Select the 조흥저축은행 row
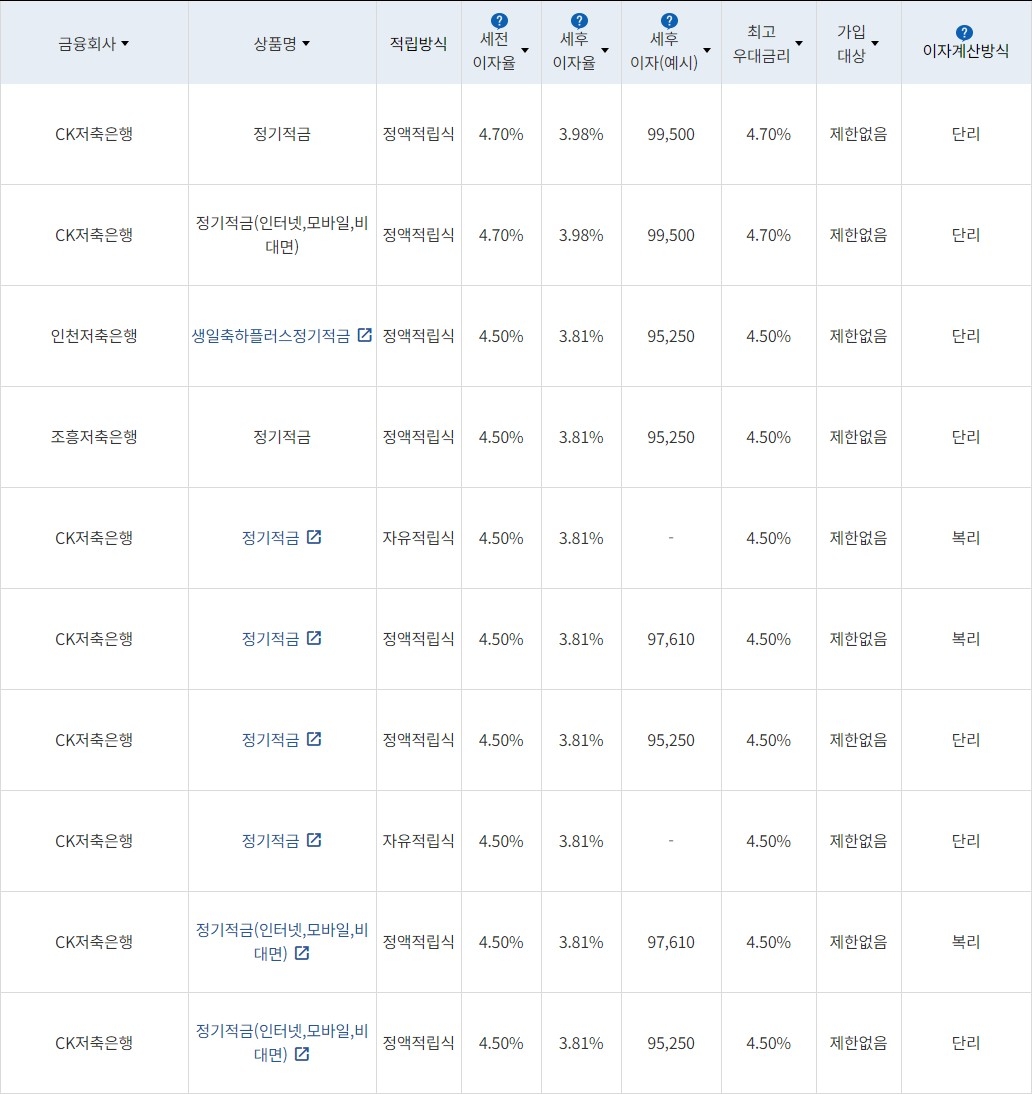The height and width of the screenshot is (1094, 1032). [x=95, y=437]
